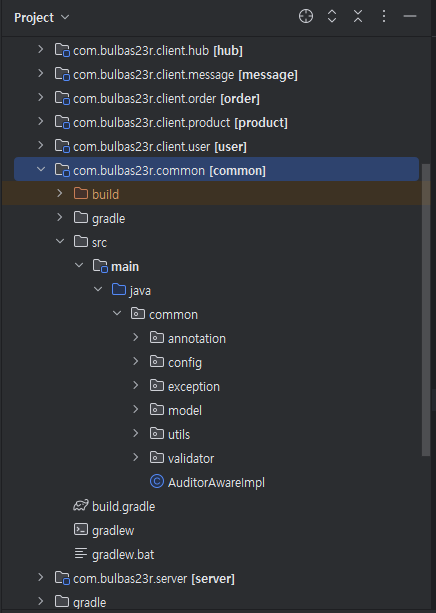
Task: Click the Expand All icon in header
Action: tap(332, 16)
